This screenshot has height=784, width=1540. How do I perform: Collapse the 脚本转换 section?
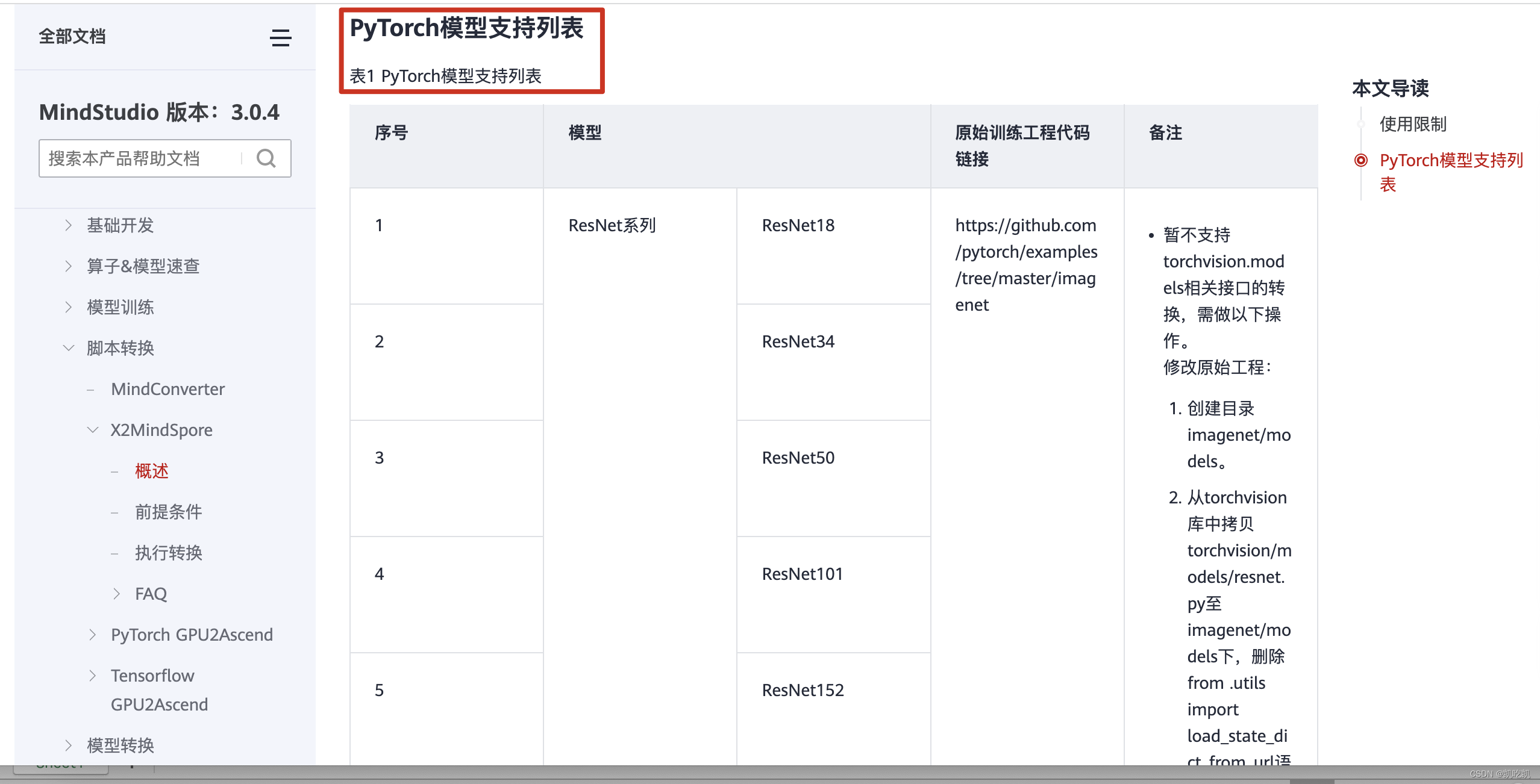coord(69,348)
